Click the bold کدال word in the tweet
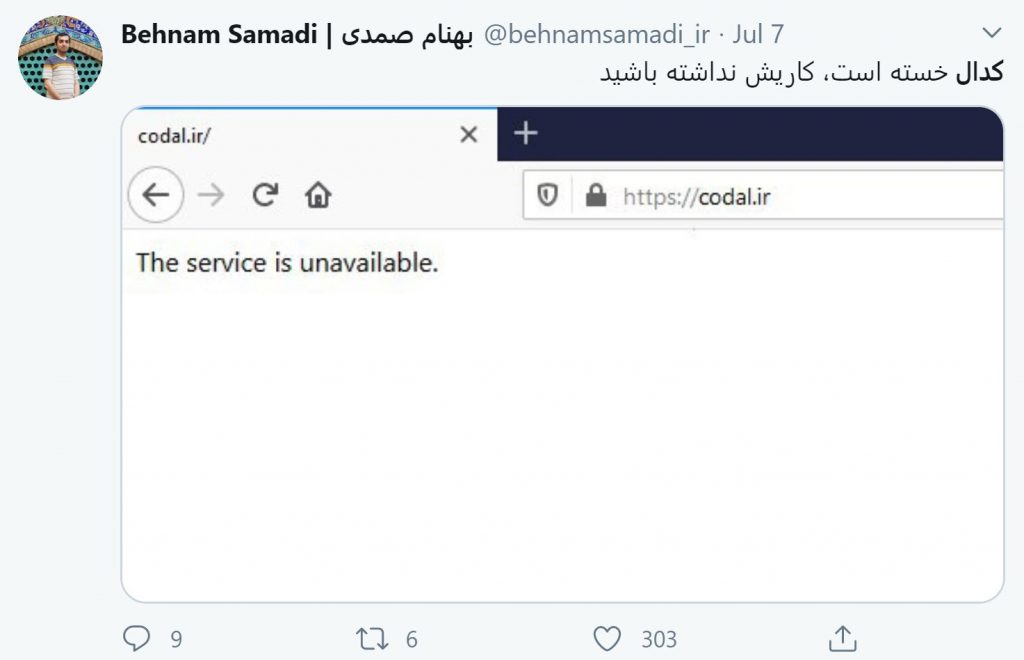The height and width of the screenshot is (660, 1024). click(979, 72)
